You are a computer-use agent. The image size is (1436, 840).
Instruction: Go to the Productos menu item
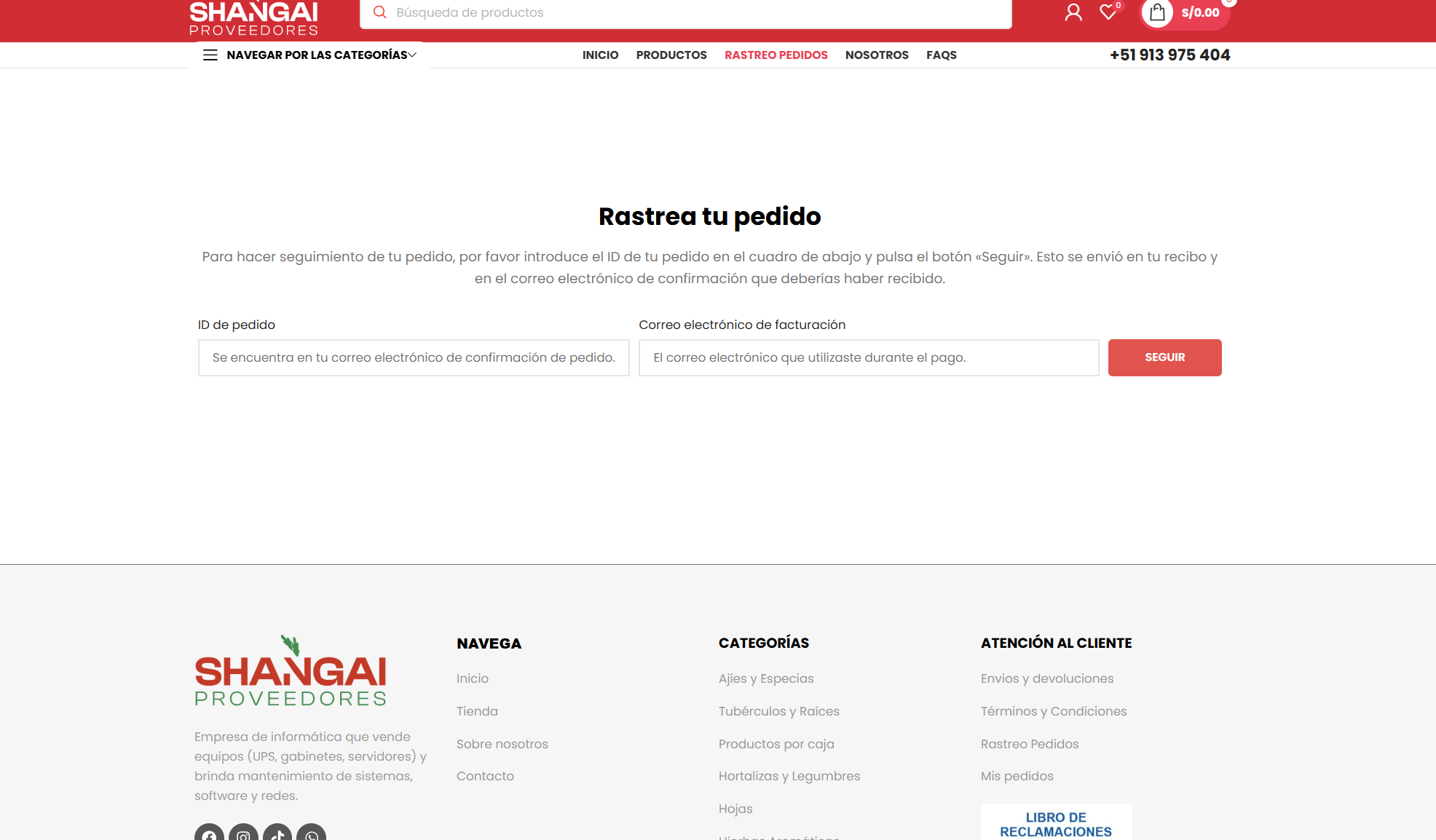(671, 55)
